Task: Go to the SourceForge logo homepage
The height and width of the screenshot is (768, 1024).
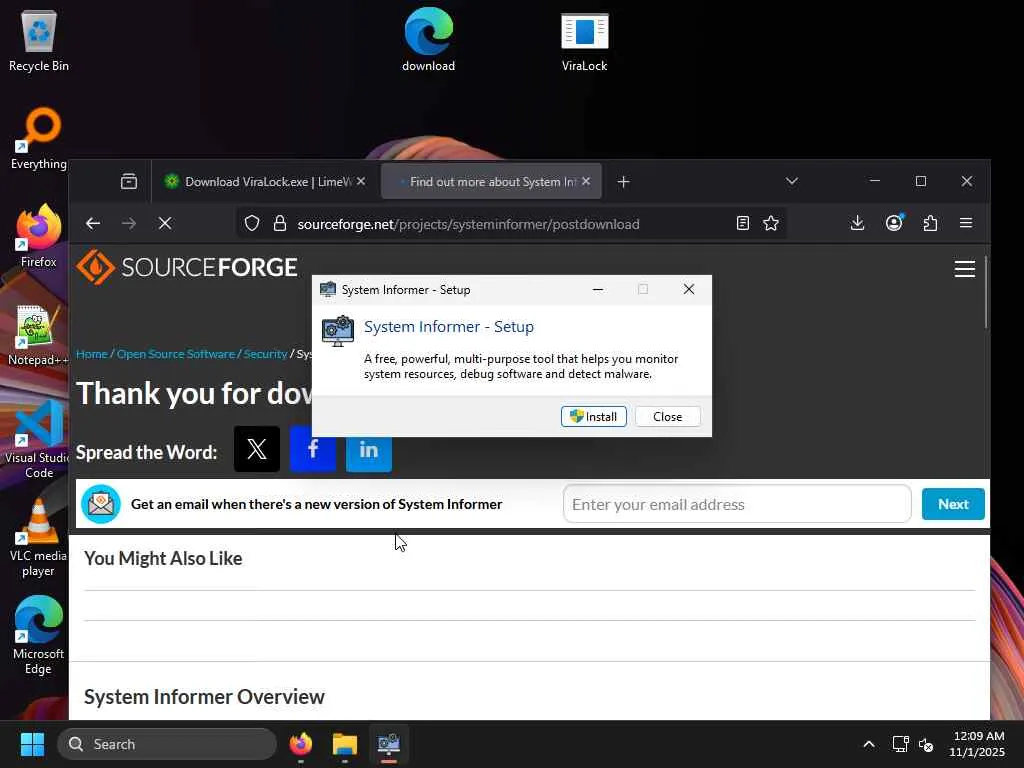Action: coord(187,267)
